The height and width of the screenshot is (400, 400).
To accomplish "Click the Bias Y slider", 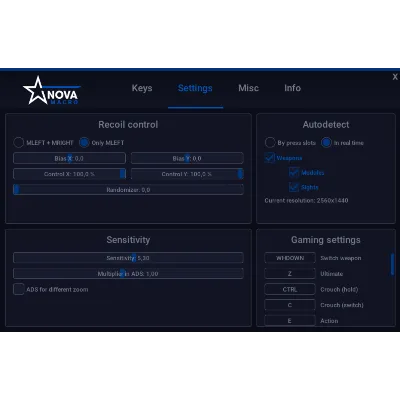I will pos(187,158).
